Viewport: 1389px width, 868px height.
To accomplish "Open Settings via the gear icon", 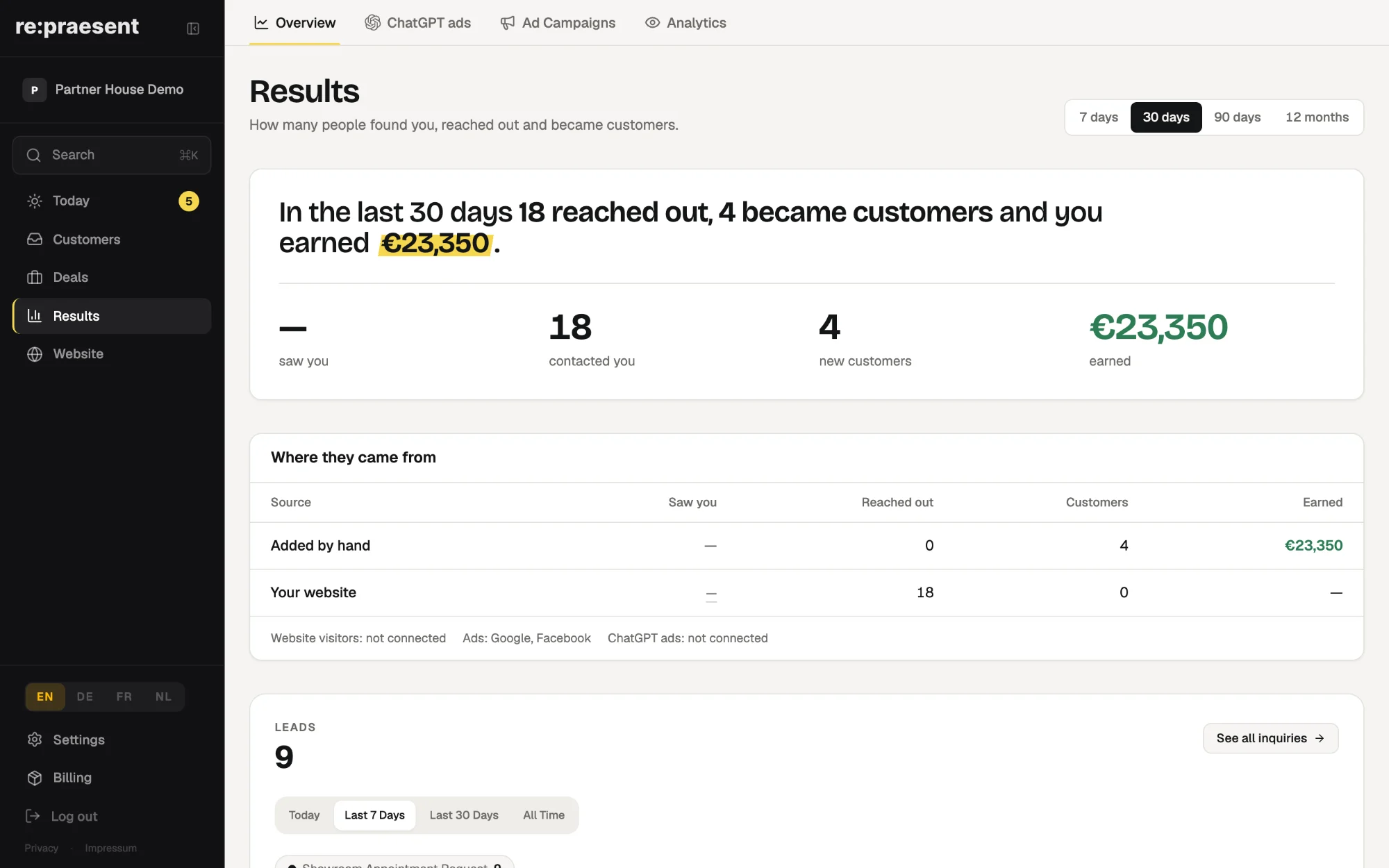I will (35, 740).
